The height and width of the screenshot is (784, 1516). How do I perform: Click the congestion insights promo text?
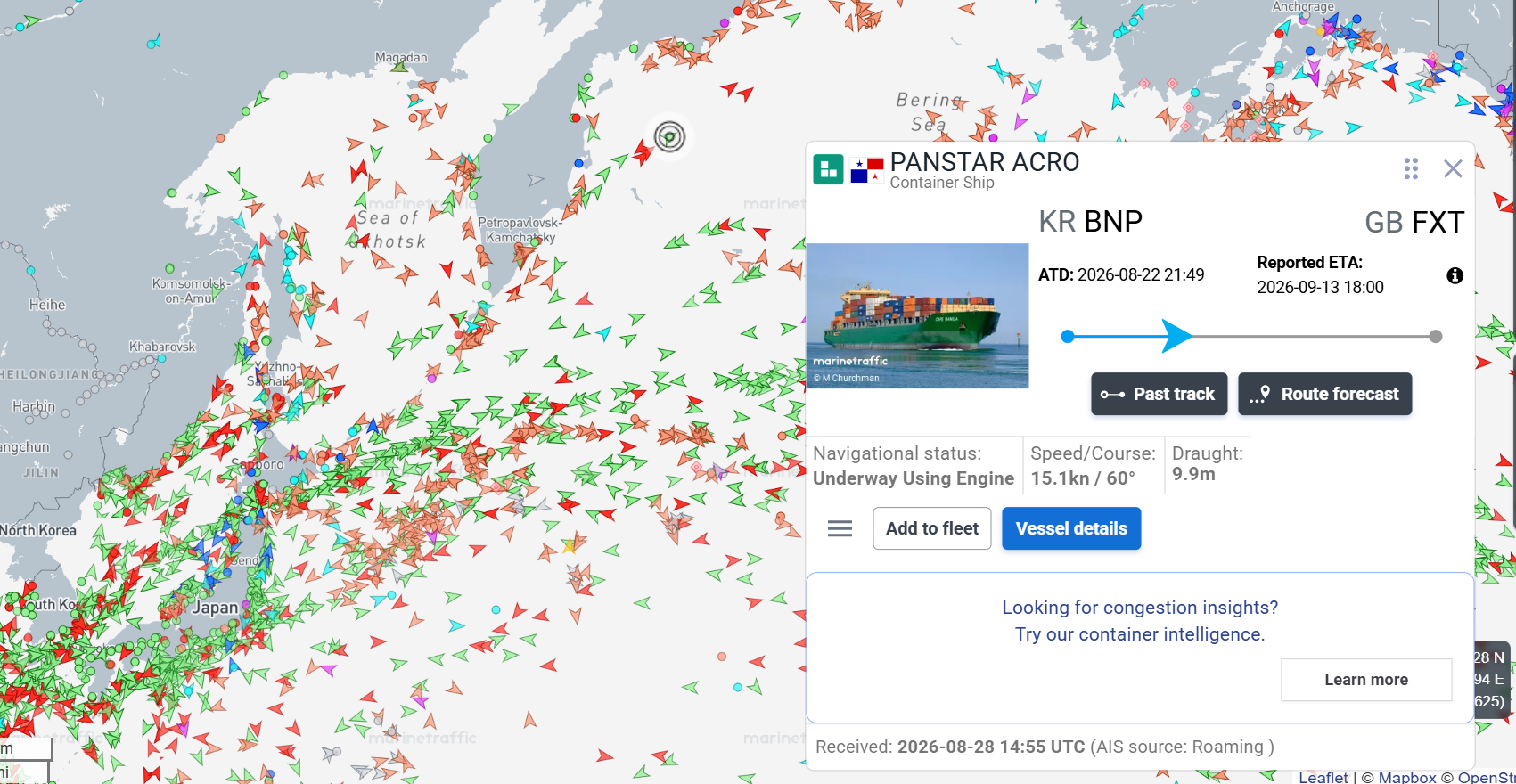(x=1140, y=621)
